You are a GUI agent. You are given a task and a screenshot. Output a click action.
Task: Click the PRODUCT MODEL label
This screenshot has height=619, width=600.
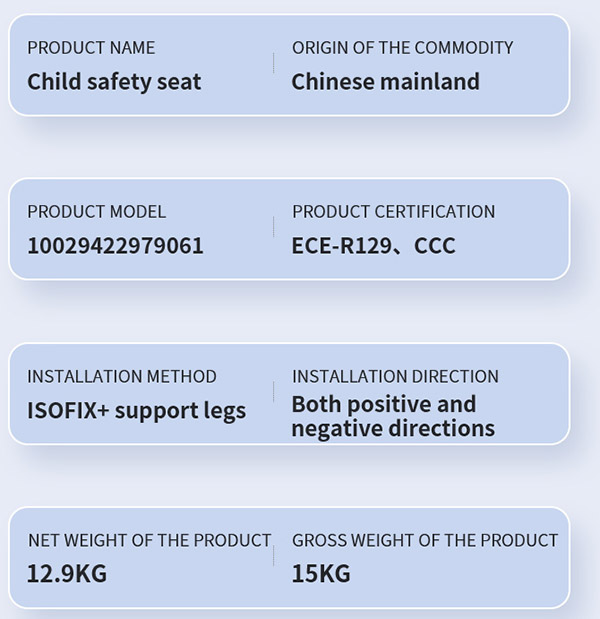click(x=97, y=212)
